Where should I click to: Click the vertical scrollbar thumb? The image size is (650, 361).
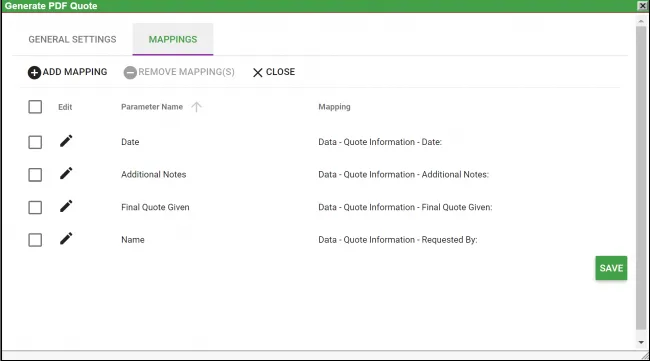tap(641, 178)
